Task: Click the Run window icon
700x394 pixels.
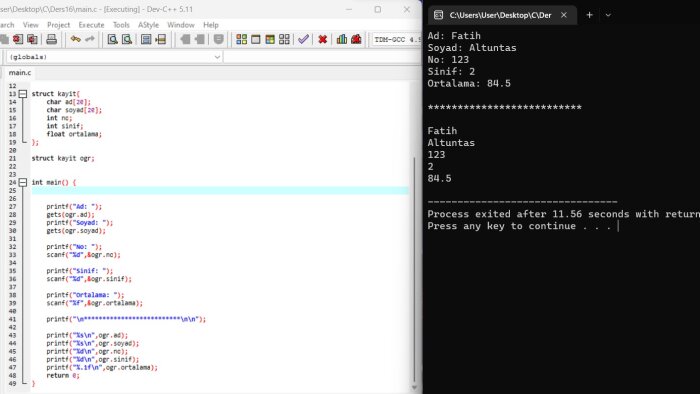Action: click(x=256, y=39)
